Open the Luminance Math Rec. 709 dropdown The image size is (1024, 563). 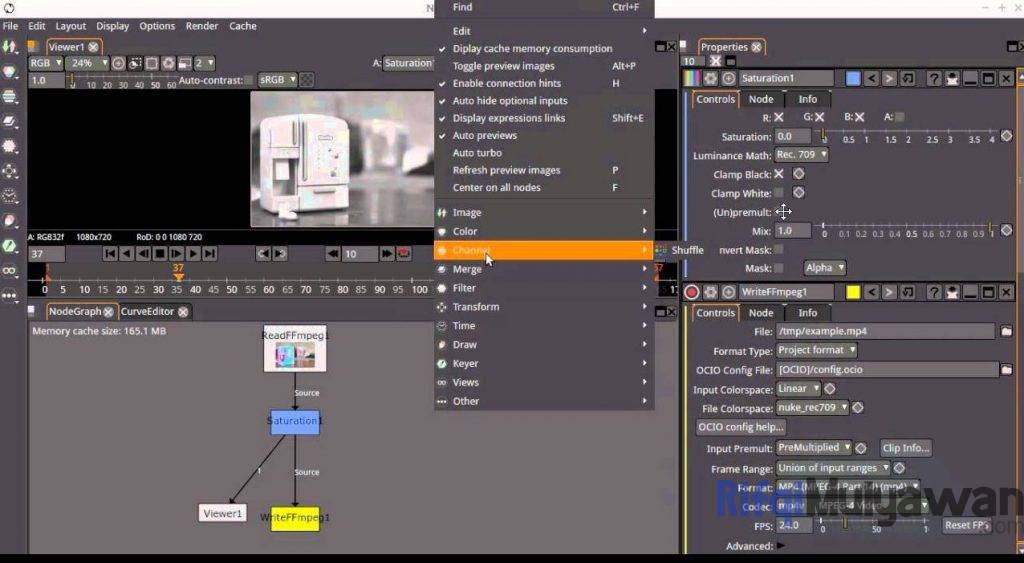coord(802,155)
